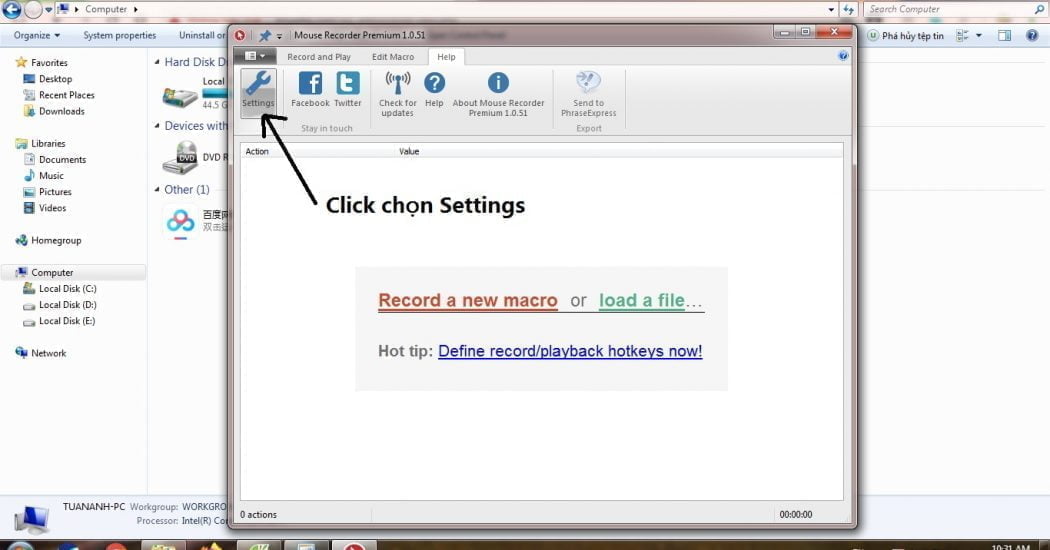The width and height of the screenshot is (1050, 550).
Task: Click the Record a new macro link
Action: pos(467,301)
